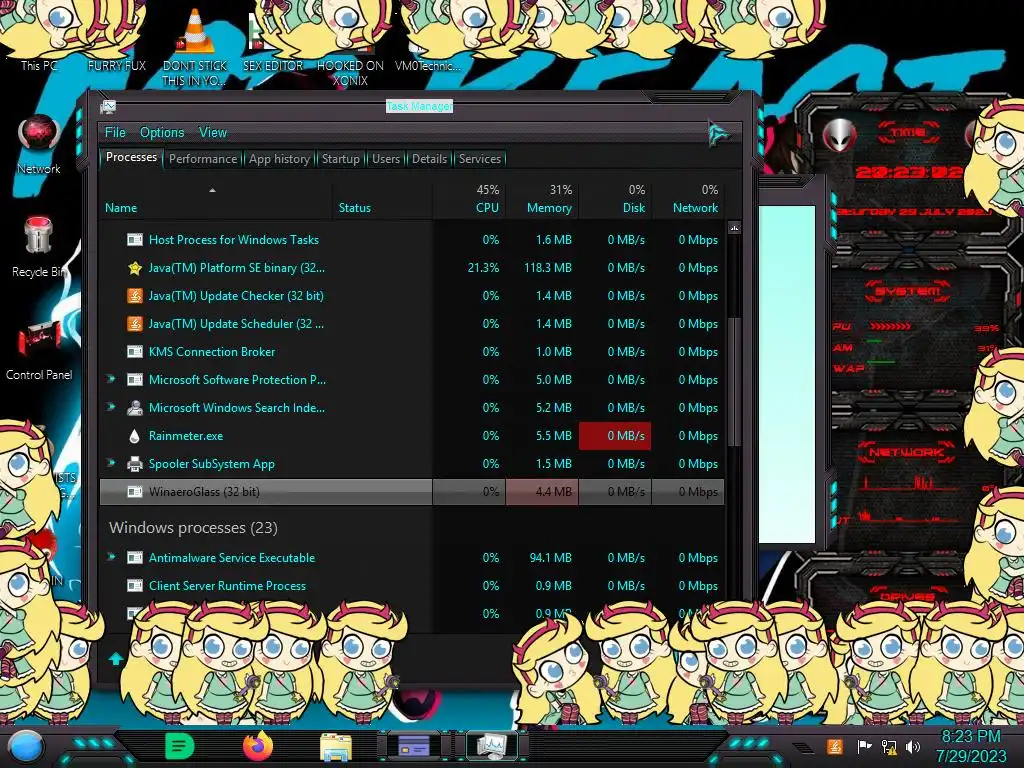Open the volume speaker tray icon
The width and height of the screenshot is (1024, 768).
pos(913,746)
